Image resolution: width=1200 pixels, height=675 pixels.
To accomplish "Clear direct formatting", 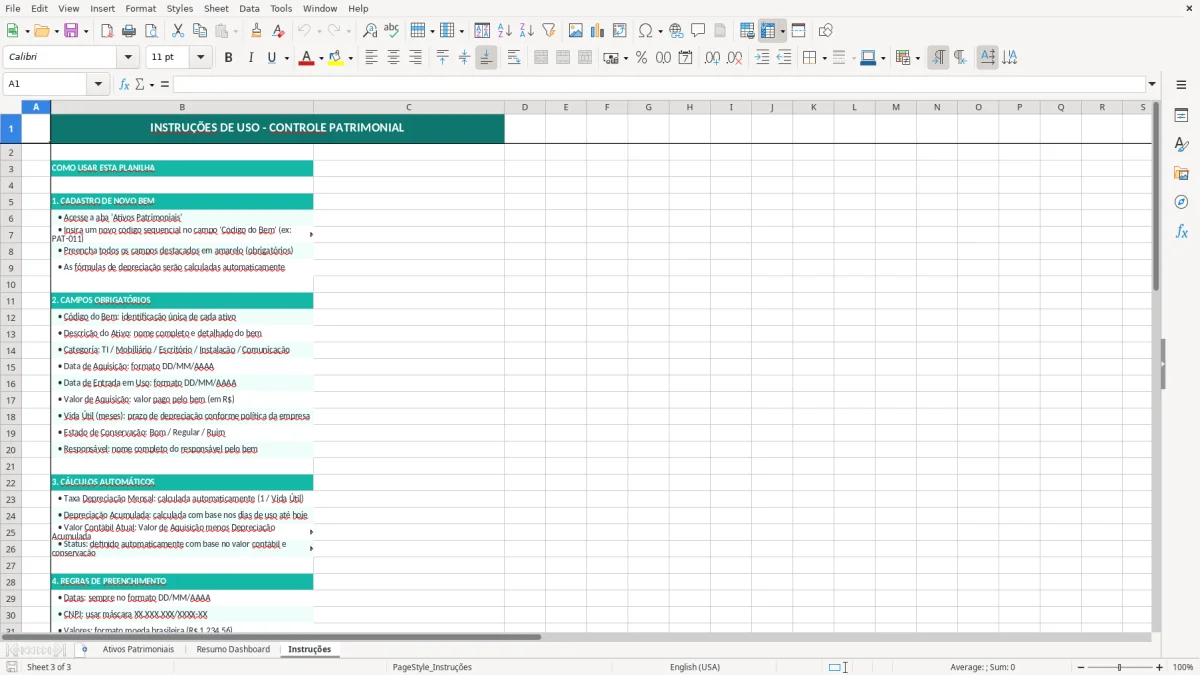I will point(278,31).
